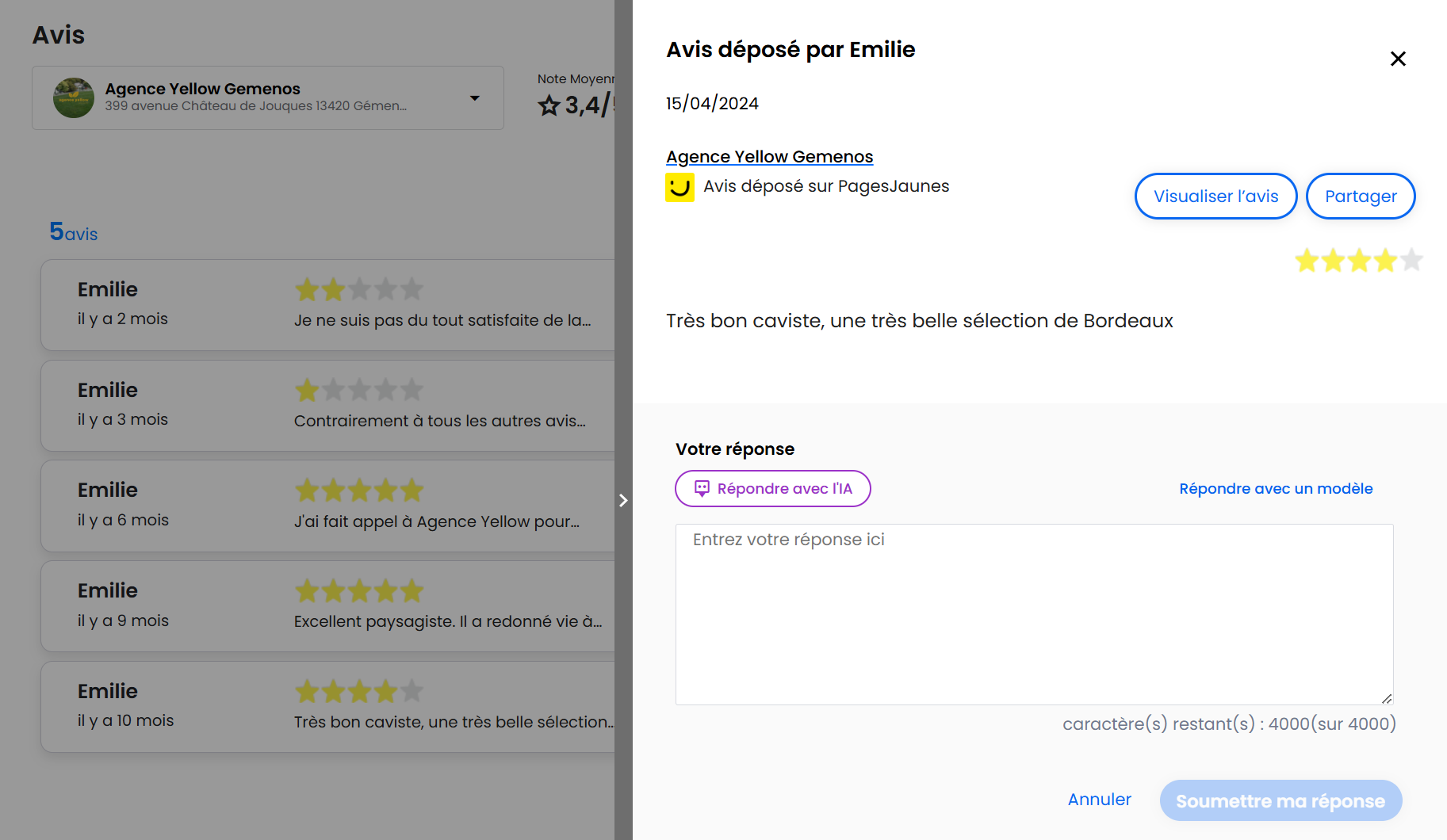Viewport: 1447px width, 840px height.
Task: Click the full review text about Bordeaux selection
Action: click(919, 321)
